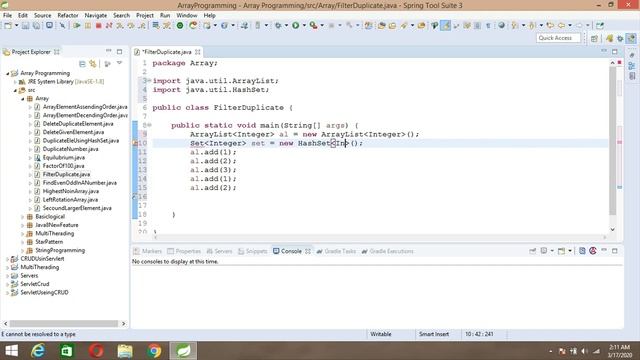Click the Project Explorer horizontal scrollbar
Image resolution: width=640 pixels, height=360 pixels.
64,323
